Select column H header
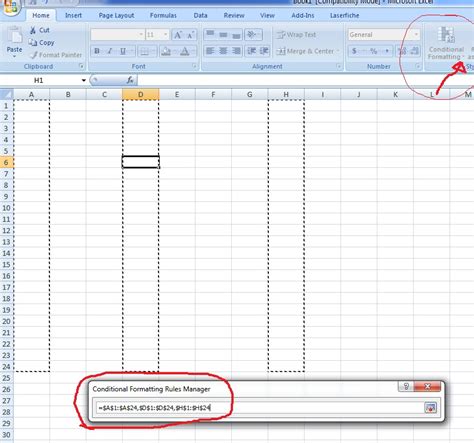This screenshot has height=443, width=474. click(x=286, y=95)
